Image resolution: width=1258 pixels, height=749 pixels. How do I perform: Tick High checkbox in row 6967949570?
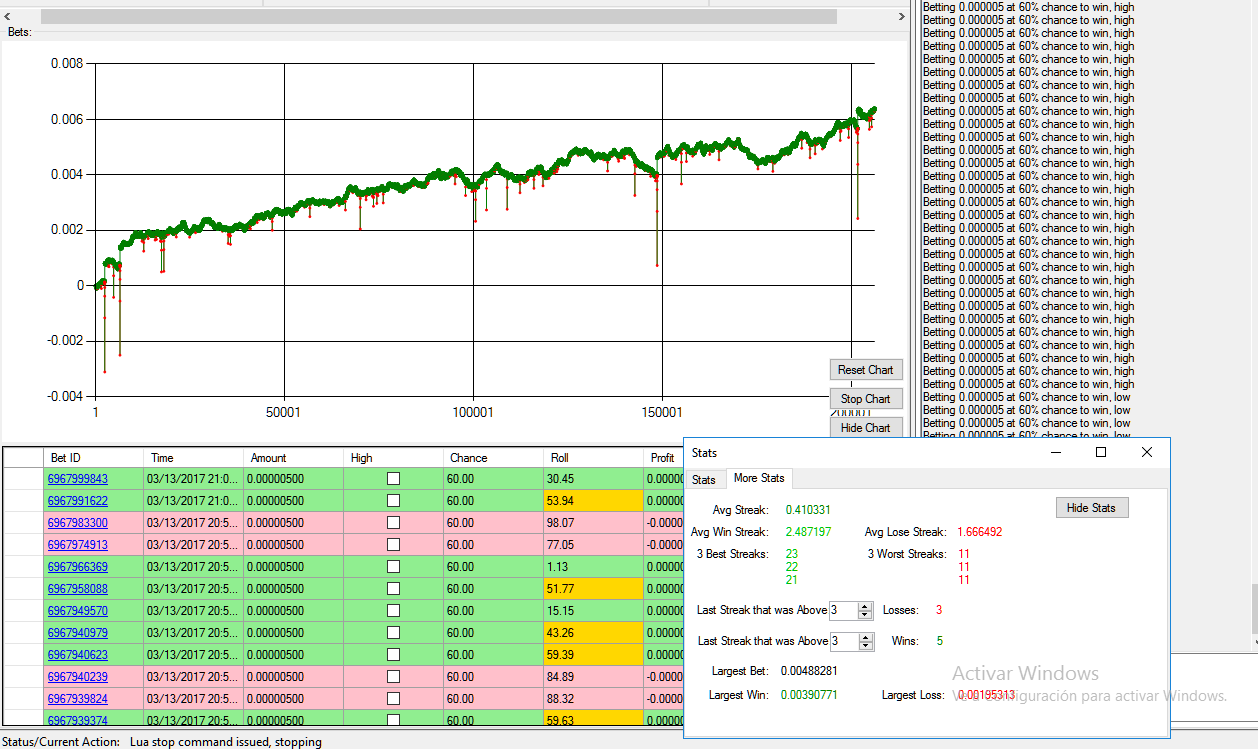click(393, 611)
